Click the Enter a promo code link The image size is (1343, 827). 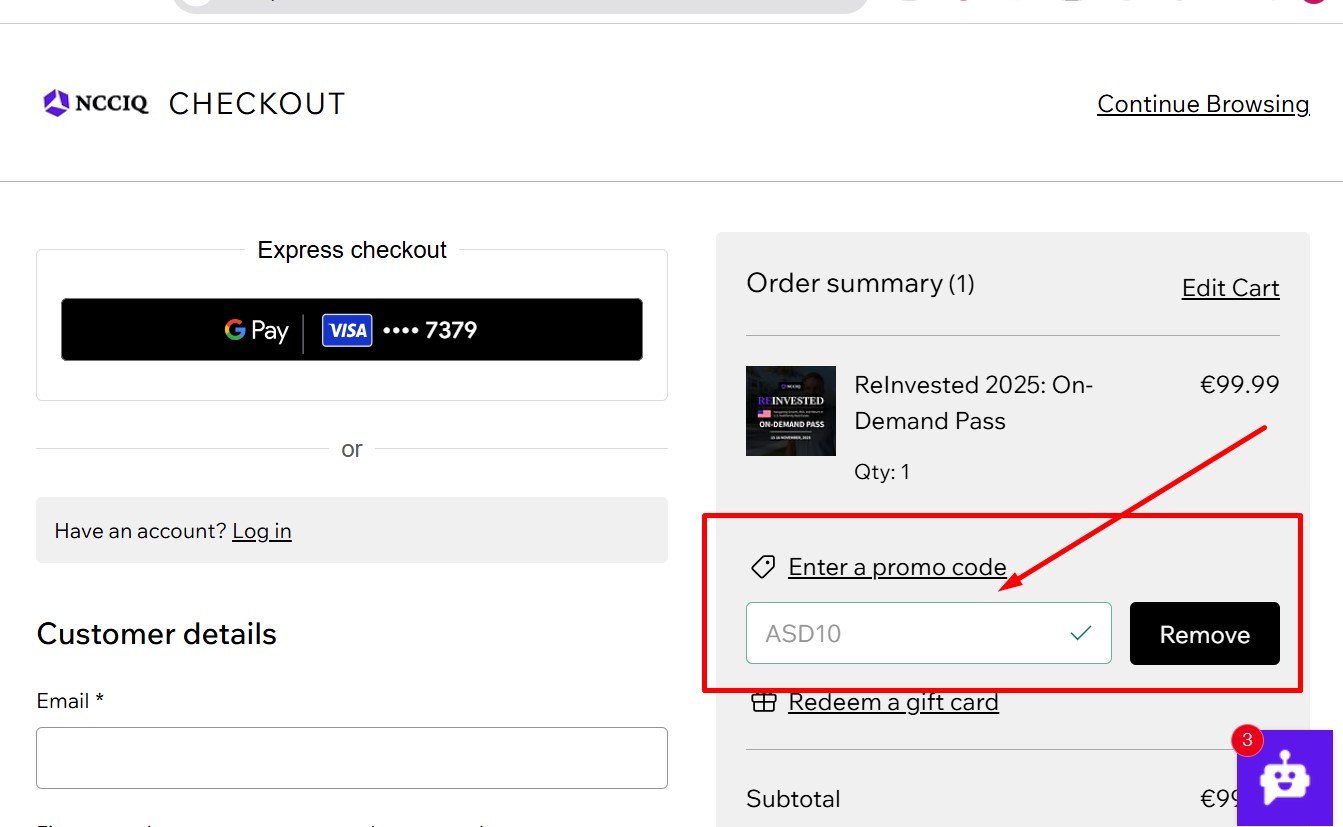(x=897, y=566)
